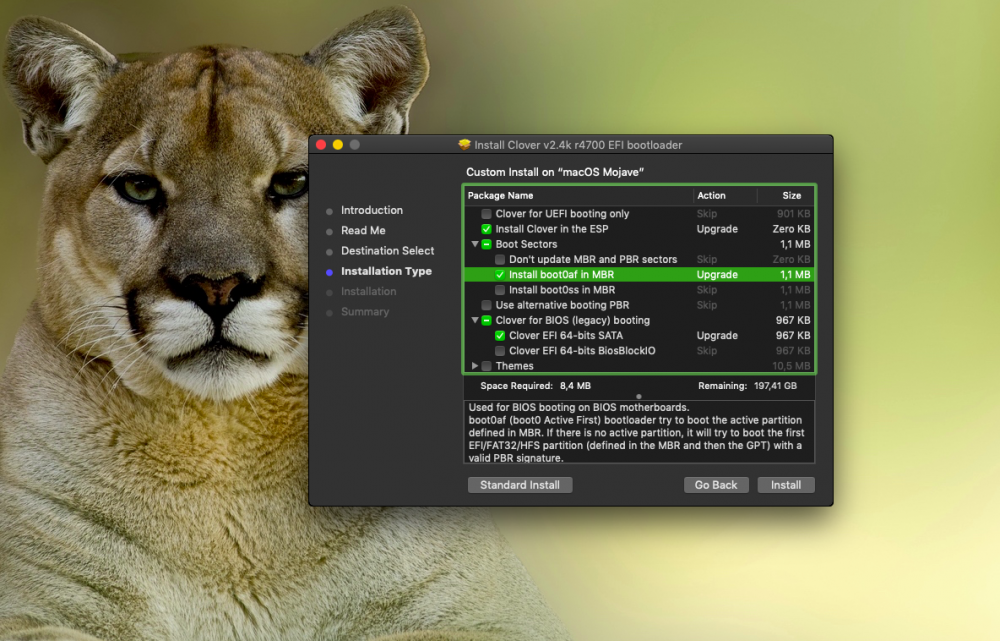Enable Clover for UEFI booting only checkbox
1000x641 pixels.
click(487, 214)
